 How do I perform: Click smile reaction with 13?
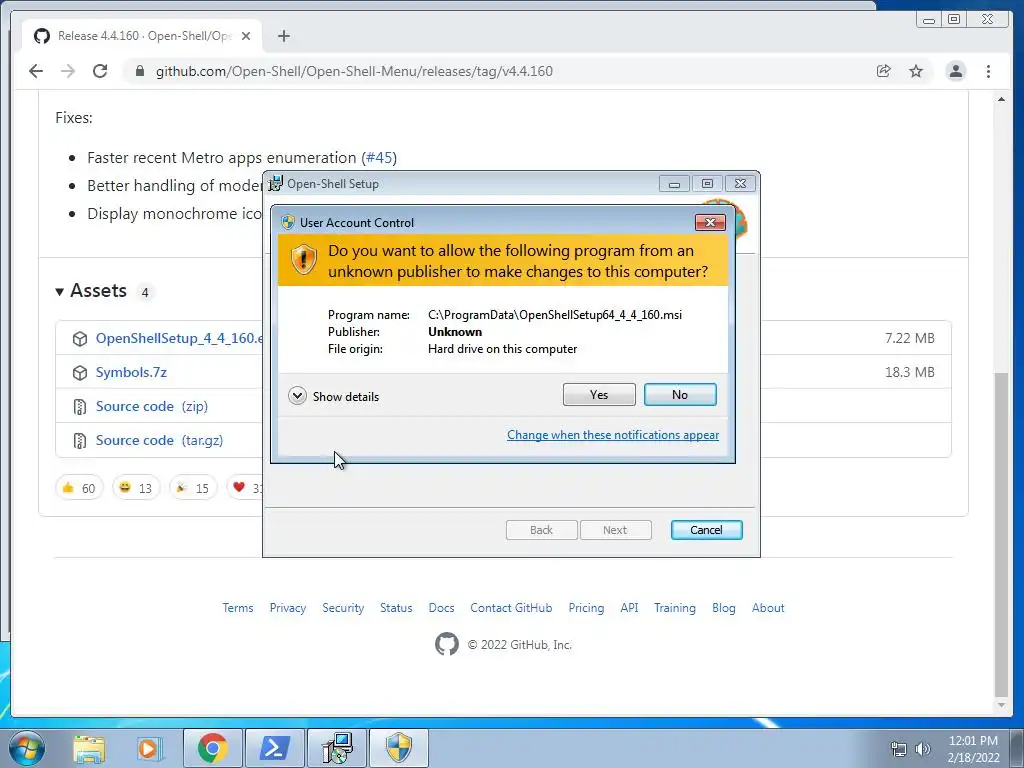coord(136,488)
